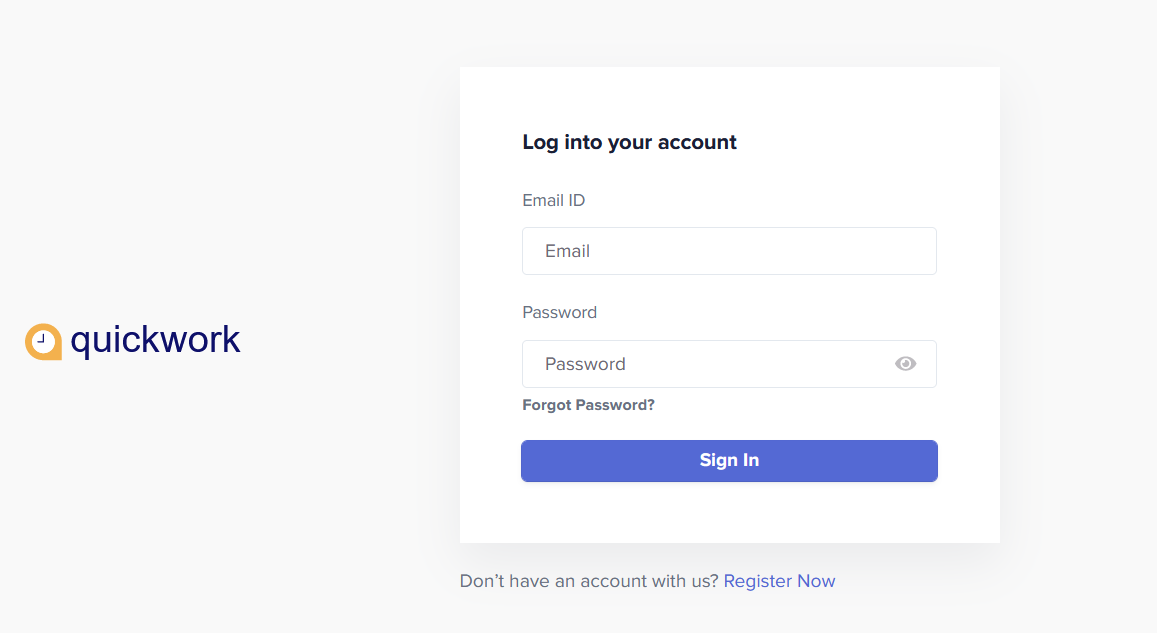This screenshot has width=1157, height=633.
Task: Click the orange Quickwork clock logo icon
Action: (43, 341)
